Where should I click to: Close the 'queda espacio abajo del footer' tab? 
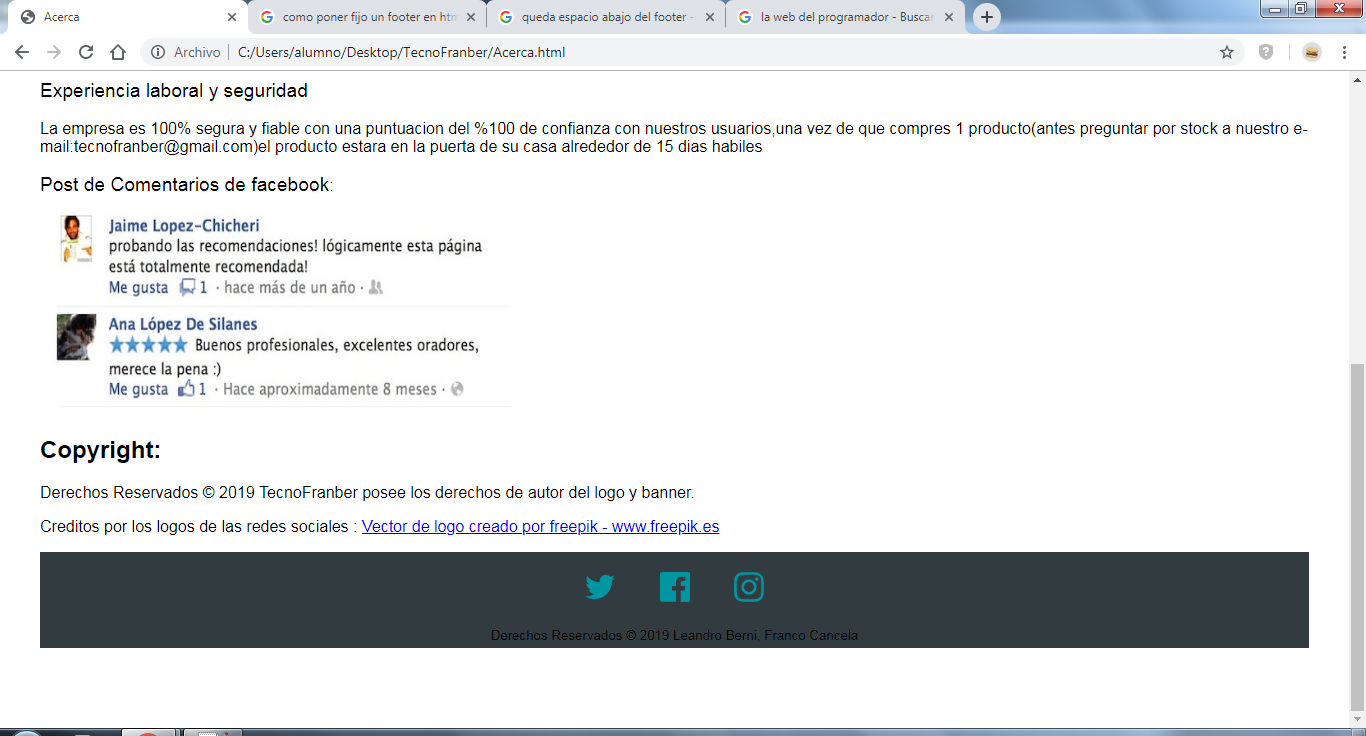(710, 17)
